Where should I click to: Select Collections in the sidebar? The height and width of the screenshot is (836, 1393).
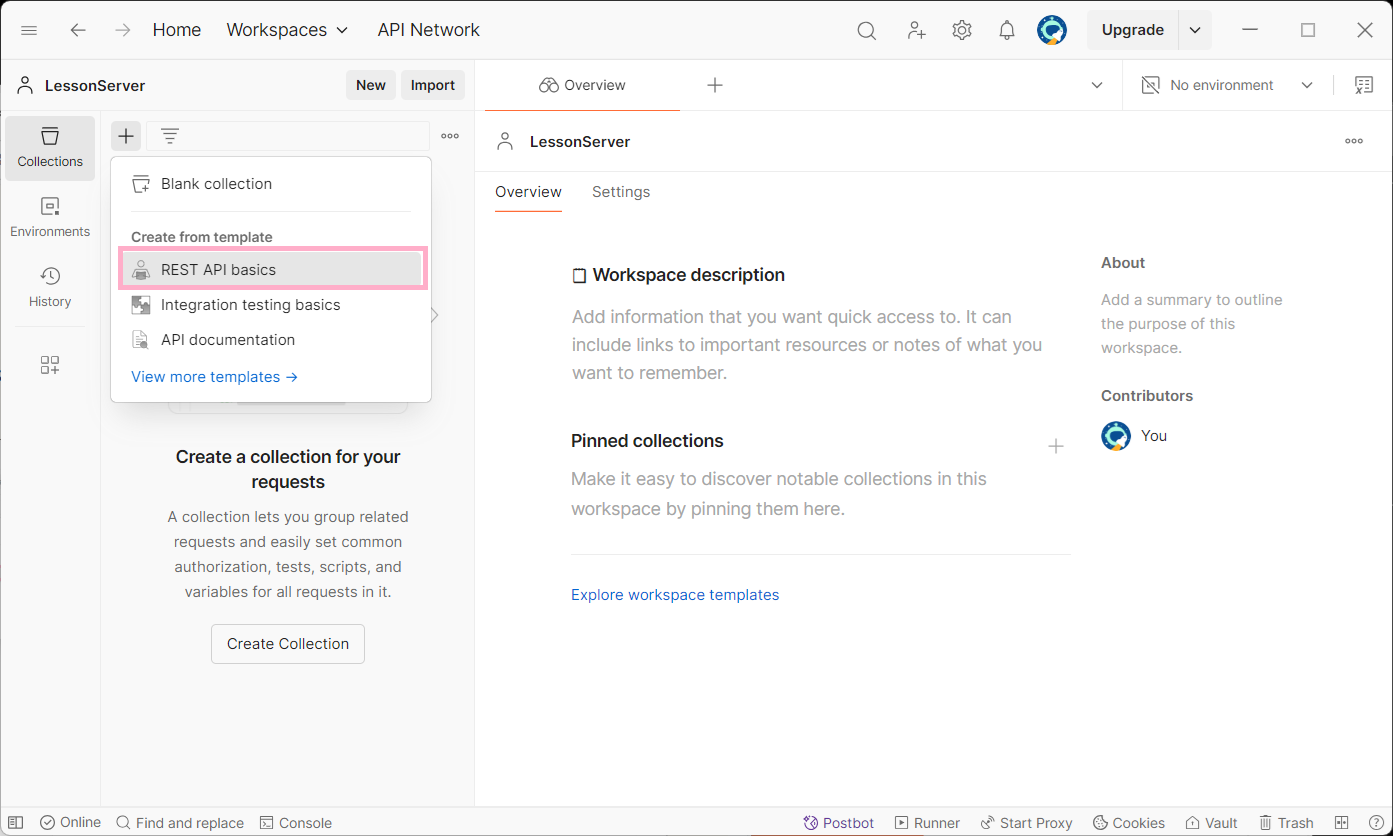[x=50, y=148]
